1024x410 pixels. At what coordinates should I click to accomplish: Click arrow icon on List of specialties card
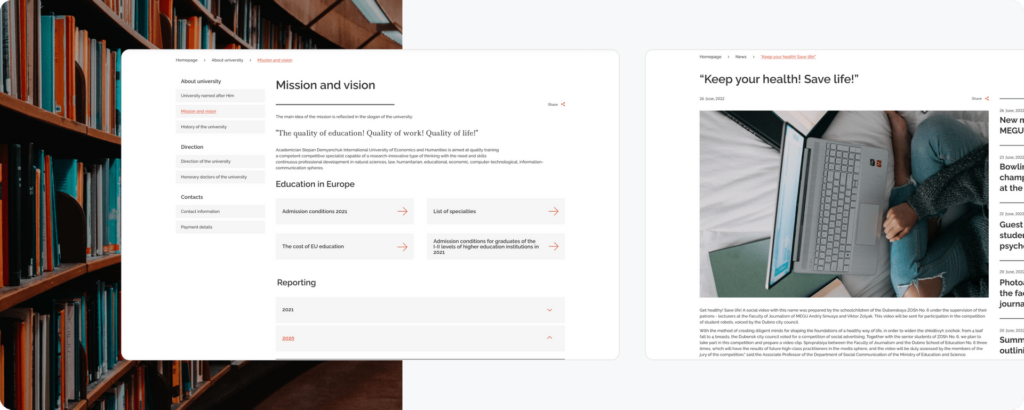(553, 211)
